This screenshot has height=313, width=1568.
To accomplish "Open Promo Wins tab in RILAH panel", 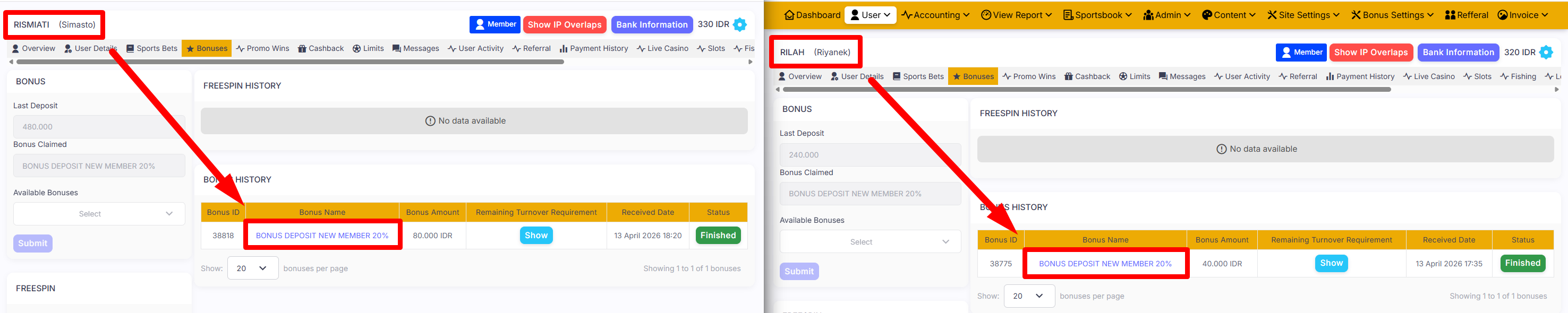I will coord(1029,76).
